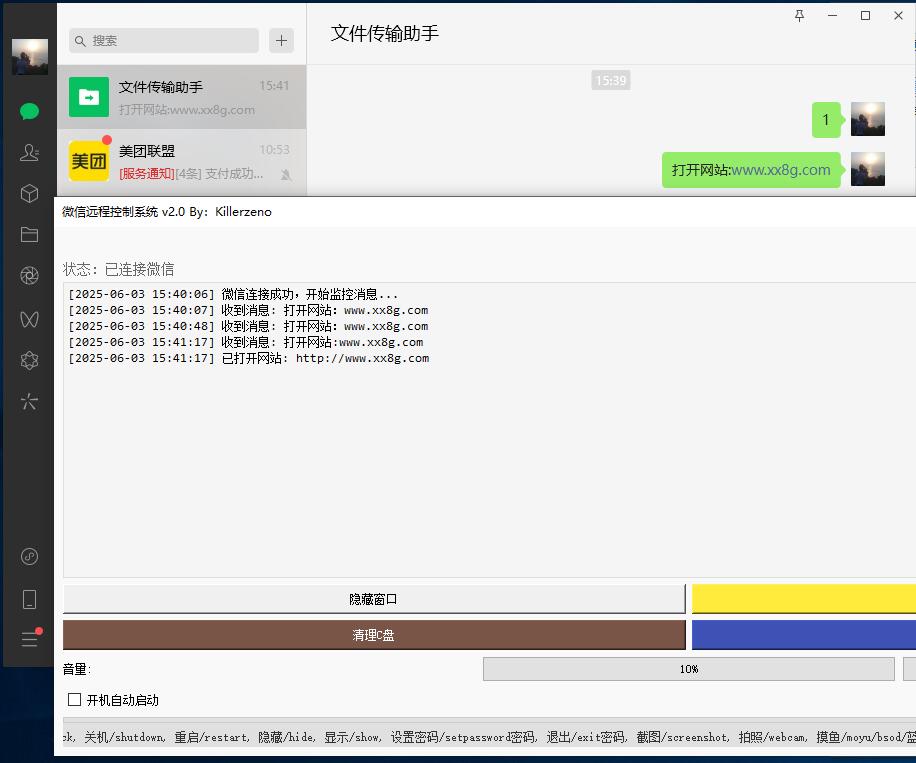The width and height of the screenshot is (916, 763).
Task: Click the 15:40:07 收到消息 log line
Action: (248, 310)
